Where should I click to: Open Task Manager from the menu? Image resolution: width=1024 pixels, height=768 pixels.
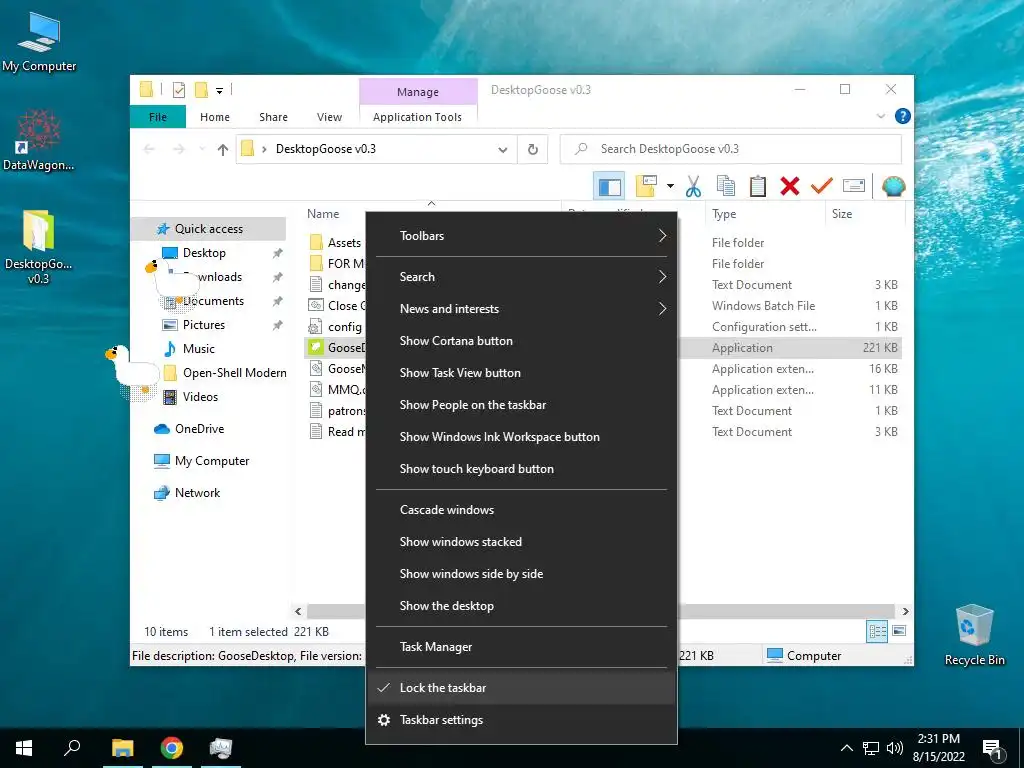(521, 647)
